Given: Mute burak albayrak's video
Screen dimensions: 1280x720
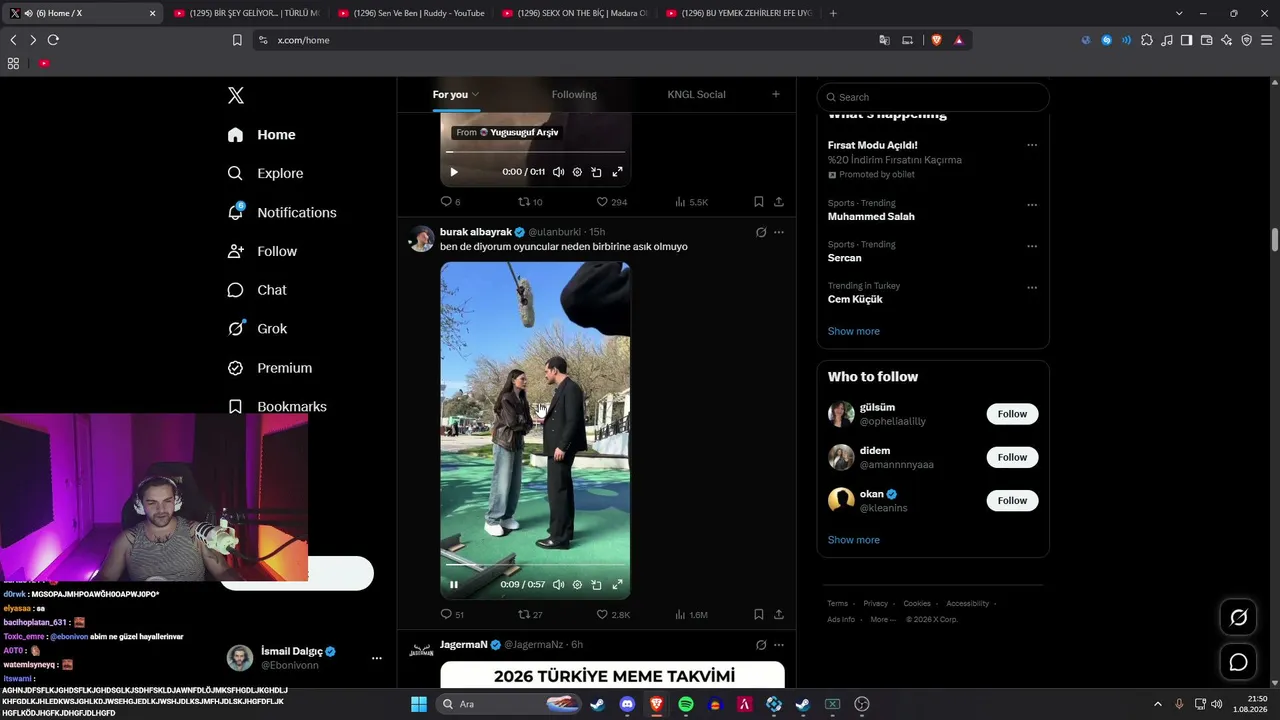Looking at the screenshot, I should (558, 585).
